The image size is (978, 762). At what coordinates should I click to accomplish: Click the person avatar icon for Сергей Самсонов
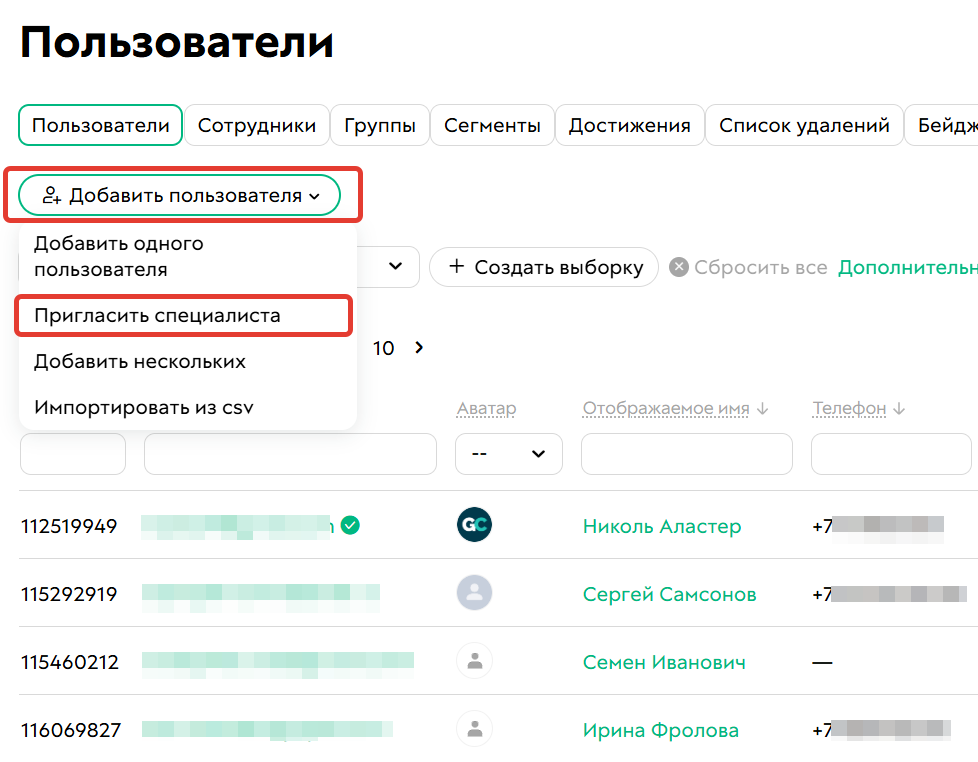tap(474, 592)
